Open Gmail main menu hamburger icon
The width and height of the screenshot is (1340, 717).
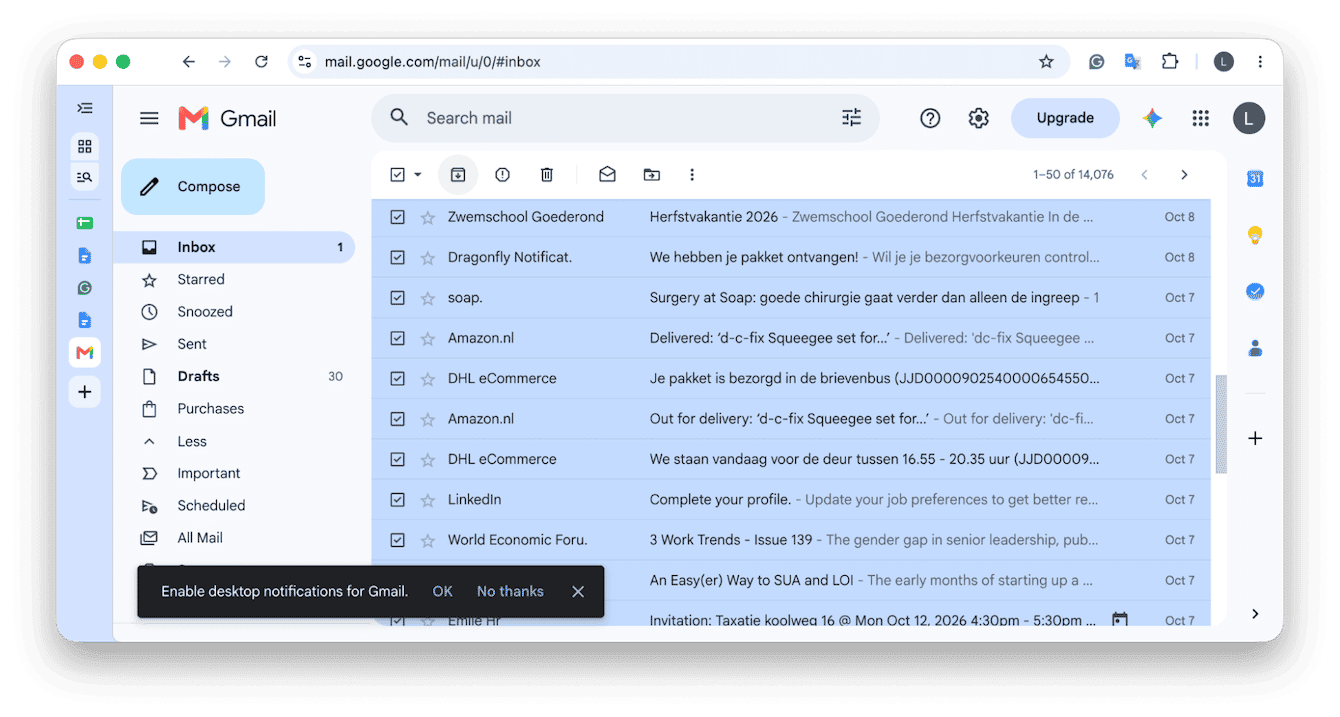149,118
